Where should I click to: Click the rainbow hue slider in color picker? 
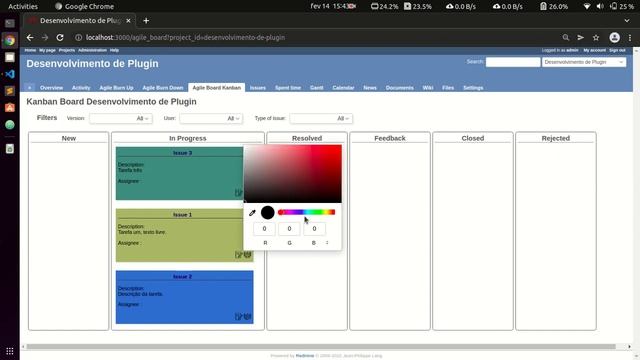pos(307,212)
